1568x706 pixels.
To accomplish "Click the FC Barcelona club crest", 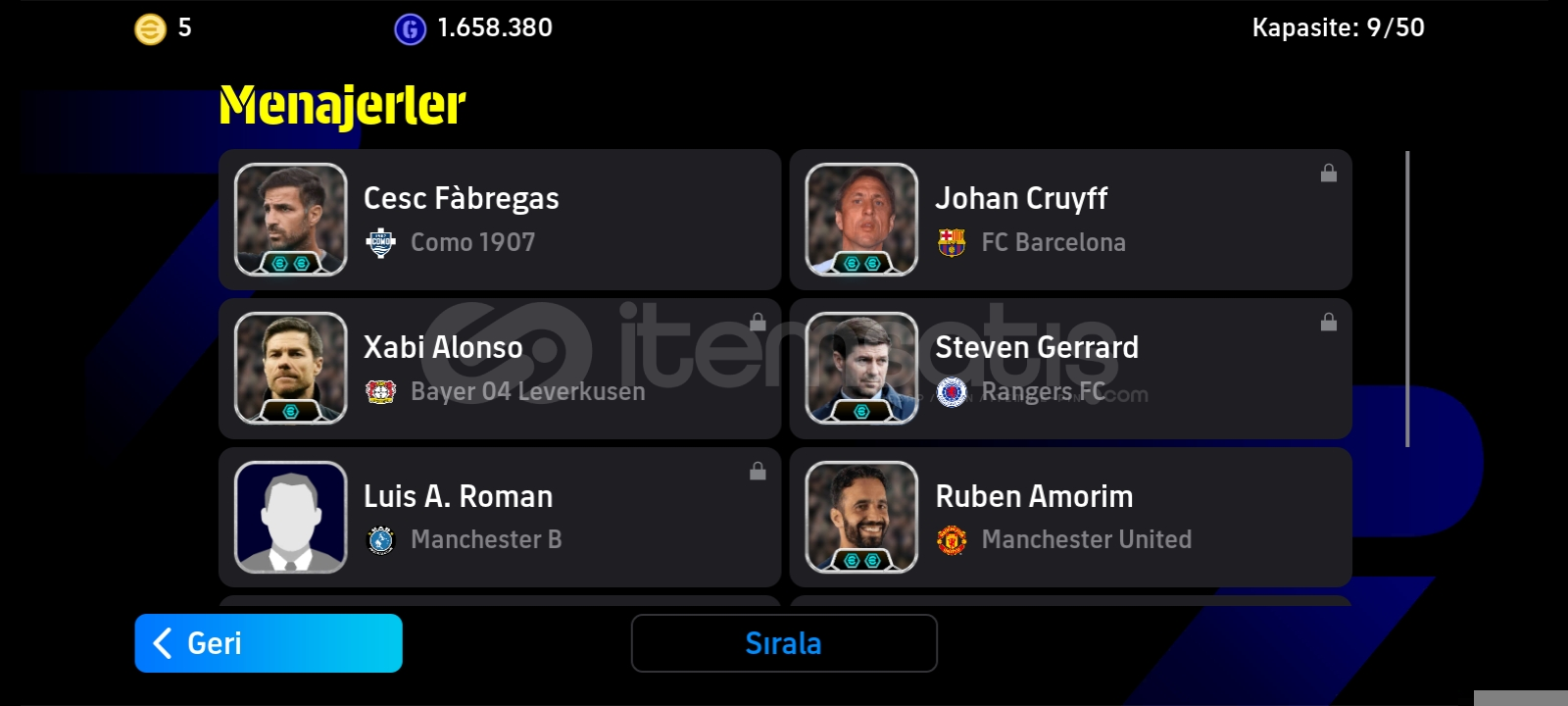I will (952, 242).
